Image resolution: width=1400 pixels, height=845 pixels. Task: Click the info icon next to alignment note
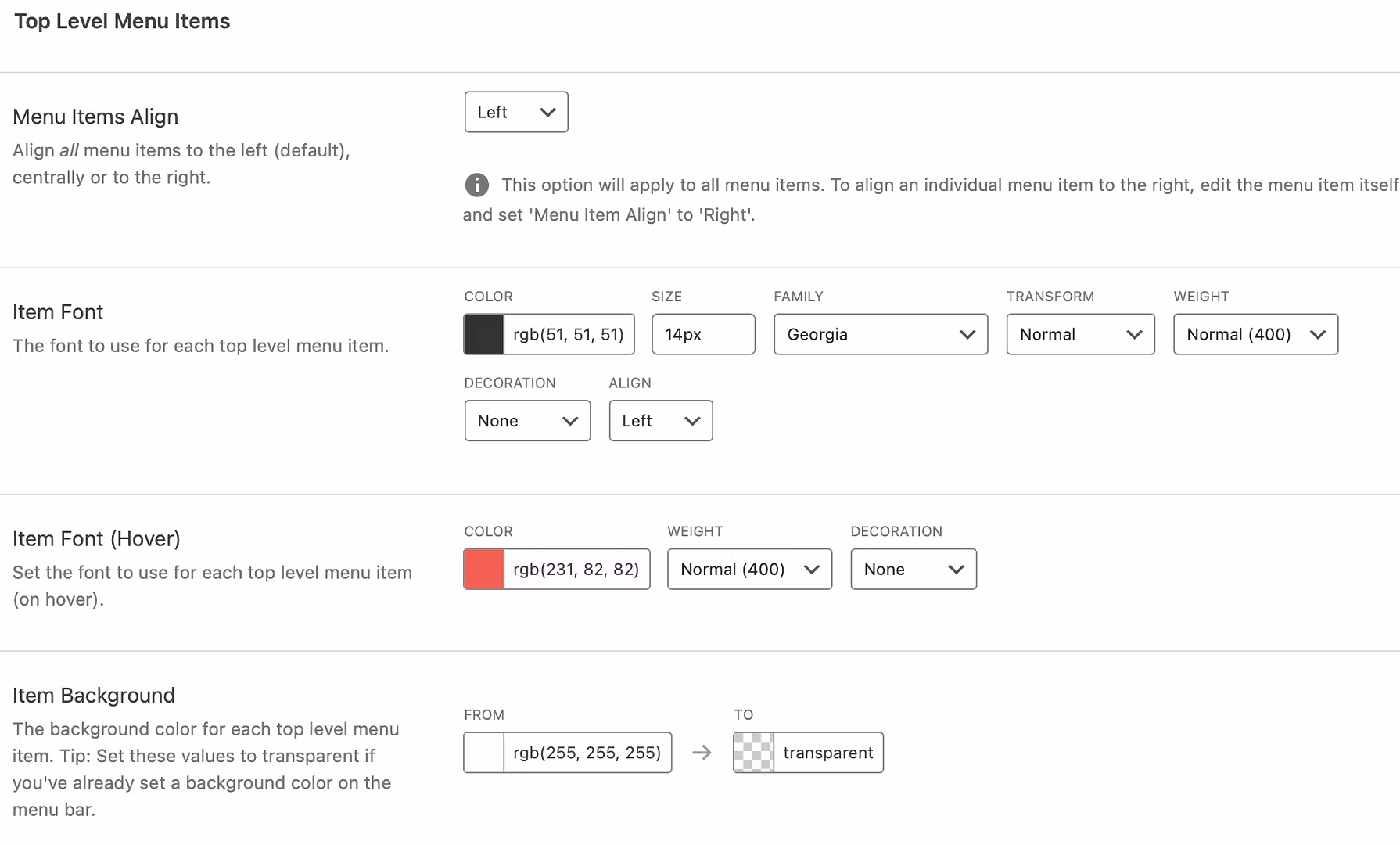(x=477, y=185)
